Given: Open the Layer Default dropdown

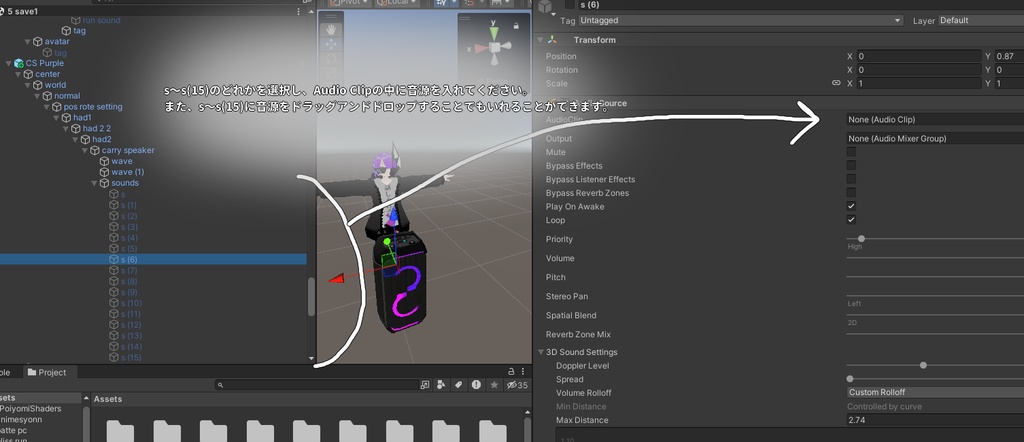Looking at the screenshot, I should pyautogui.click(x=981, y=20).
